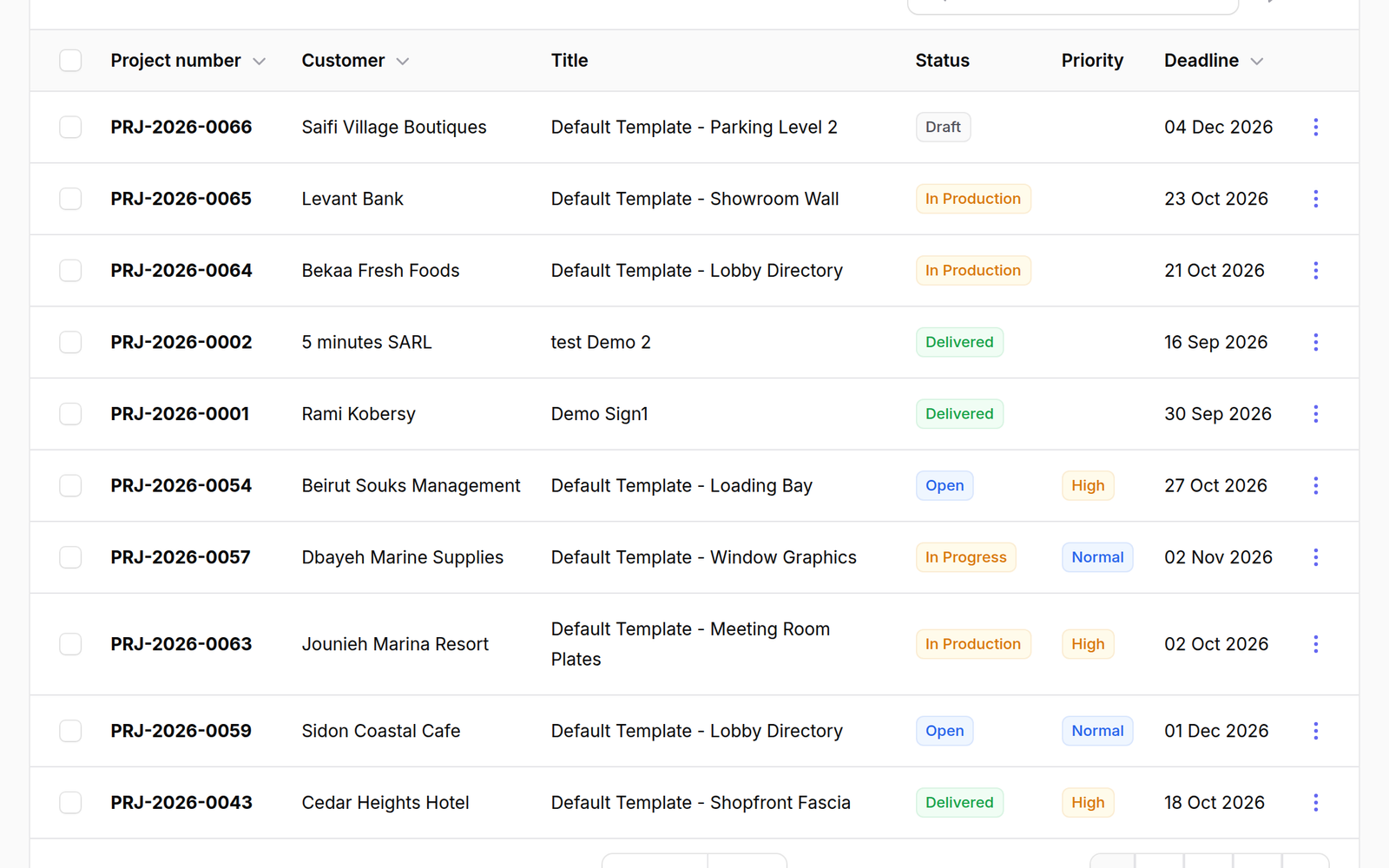The width and height of the screenshot is (1389, 868).
Task: Click 'Default Template - Showroom Wall' title
Action: tap(694, 199)
